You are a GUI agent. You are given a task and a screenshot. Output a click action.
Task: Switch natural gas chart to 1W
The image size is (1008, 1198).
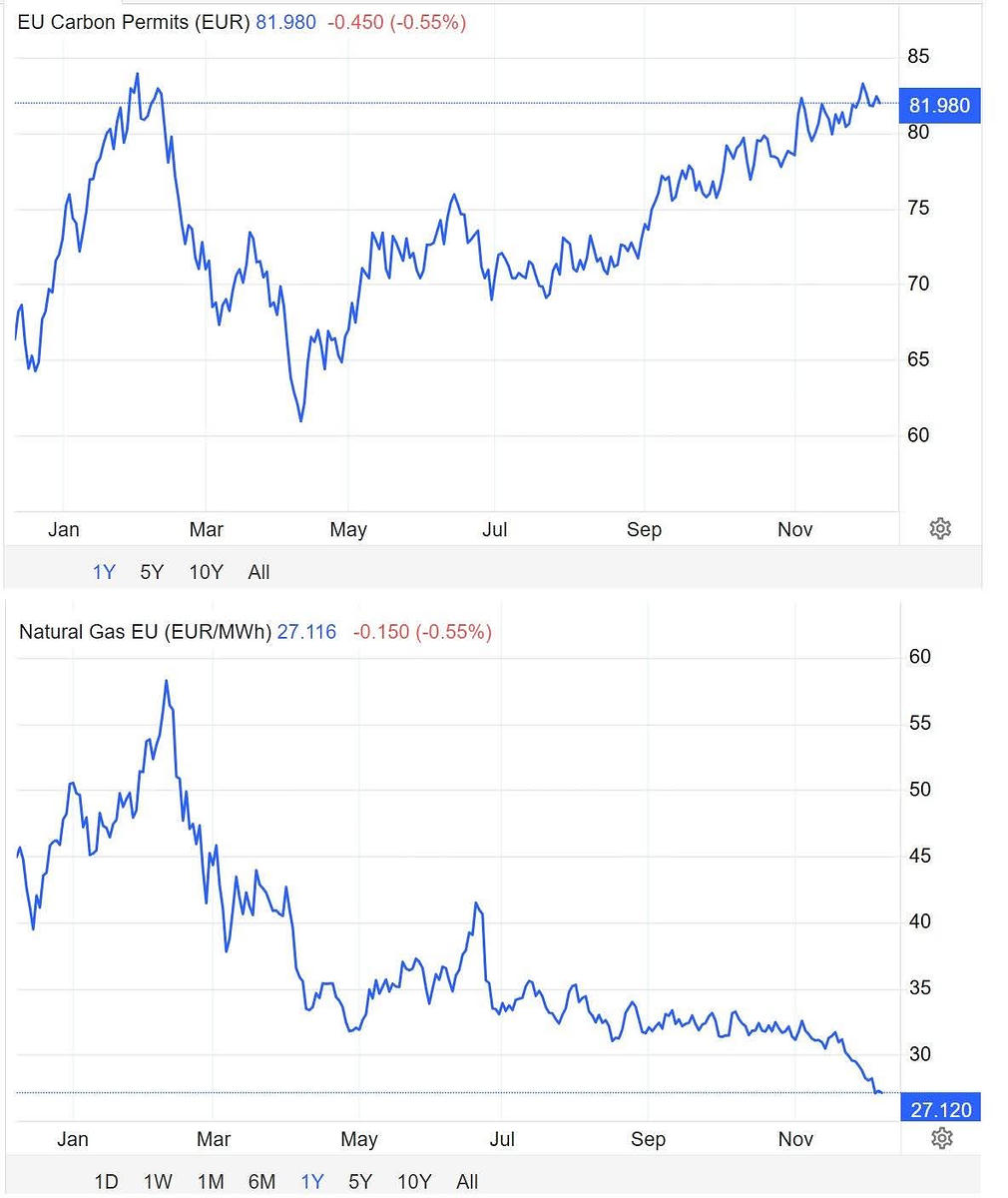tap(158, 1182)
